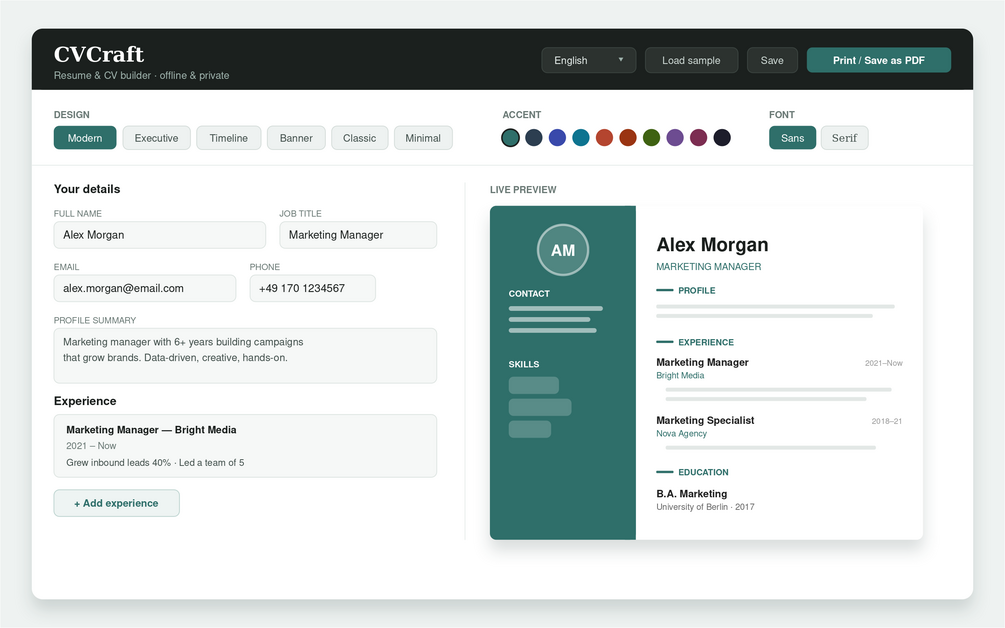Click "B.A. Marketing" in the preview

pyautogui.click(x=692, y=493)
